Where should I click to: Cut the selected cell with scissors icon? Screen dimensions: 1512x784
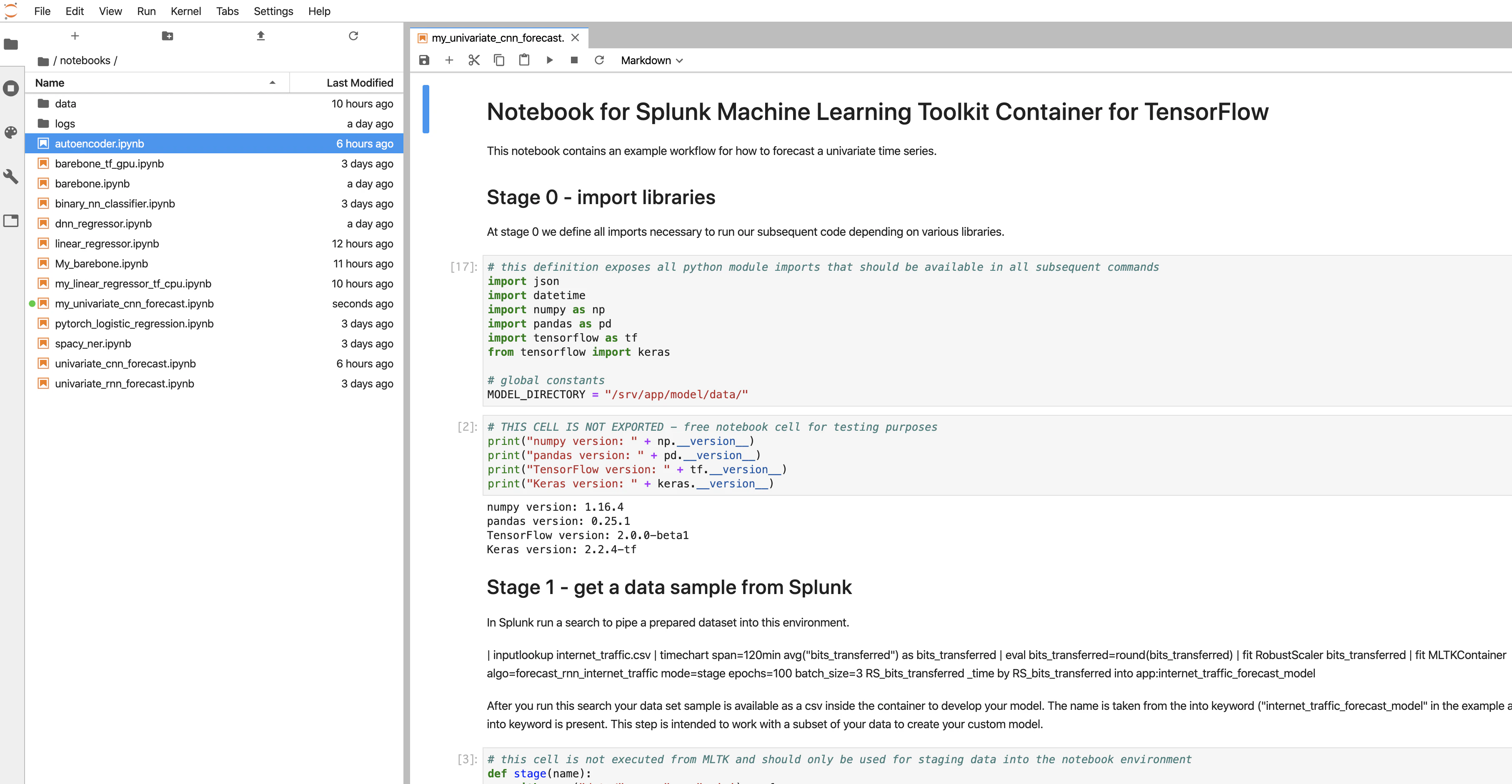474,60
